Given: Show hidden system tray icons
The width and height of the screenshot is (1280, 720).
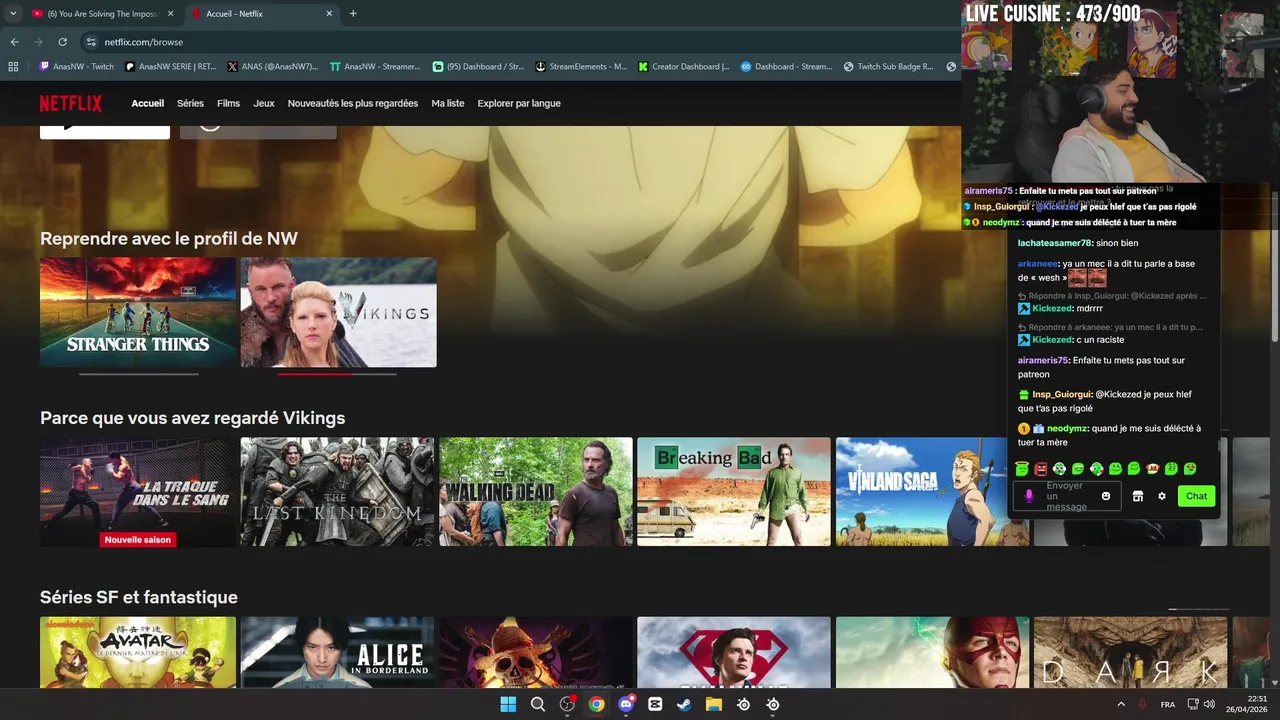Looking at the screenshot, I should [1120, 704].
